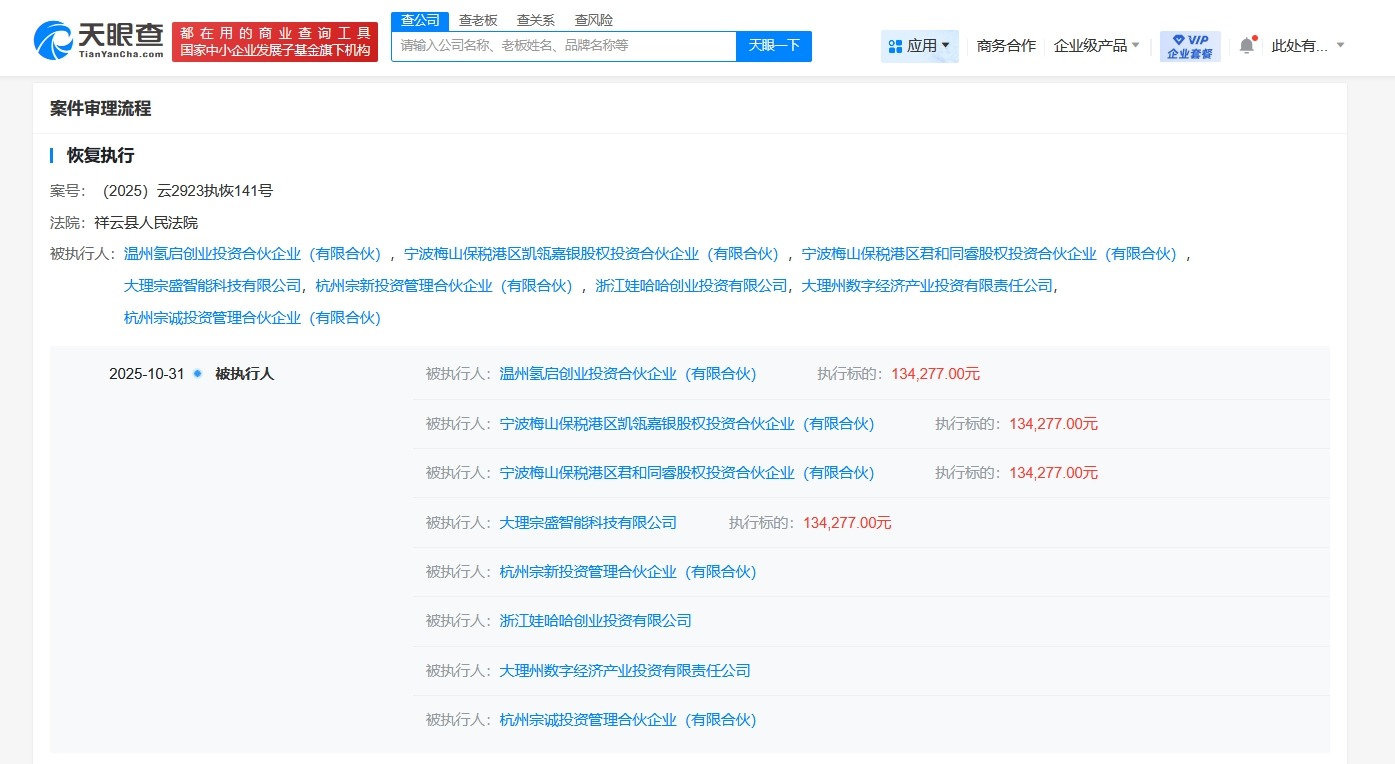Image resolution: width=1395 pixels, height=764 pixels.
Task: Open the 杭州宗诚投资管理合伙企业 link
Action: [x=628, y=719]
